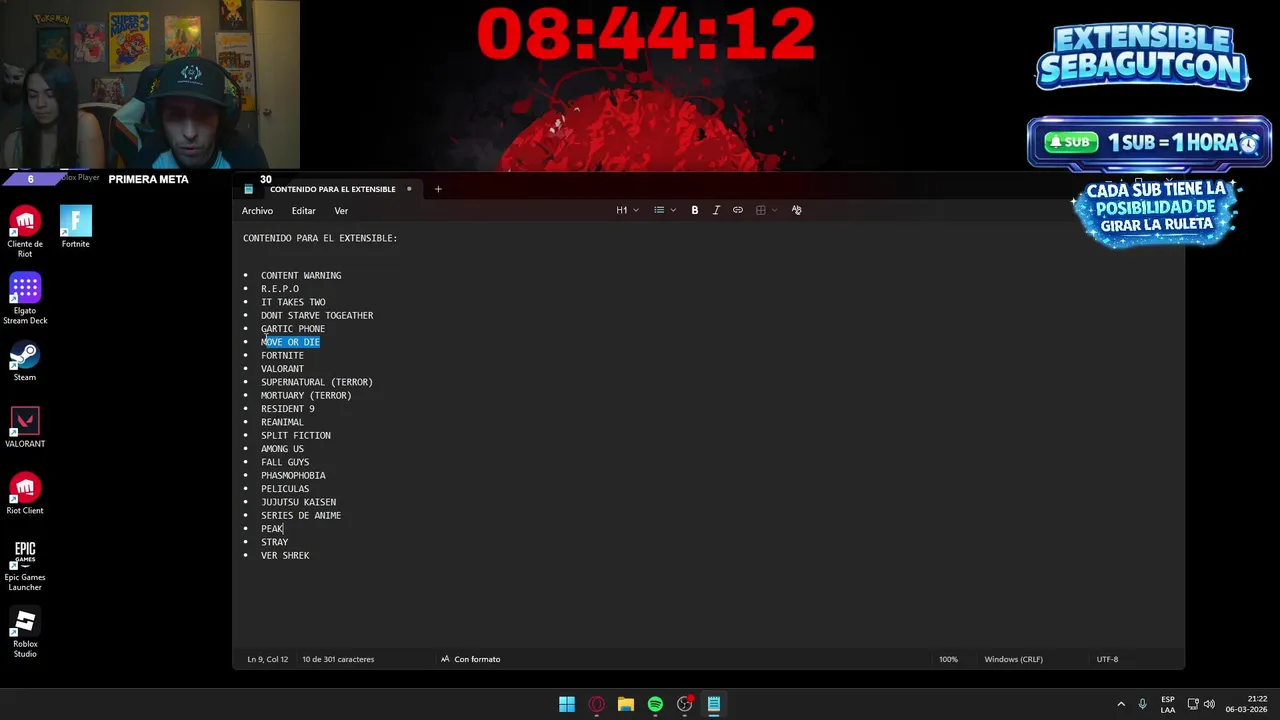Screen dimensions: 1280x720
Task: Click the highlighted MOVE OR DIE line
Action: coord(290,342)
